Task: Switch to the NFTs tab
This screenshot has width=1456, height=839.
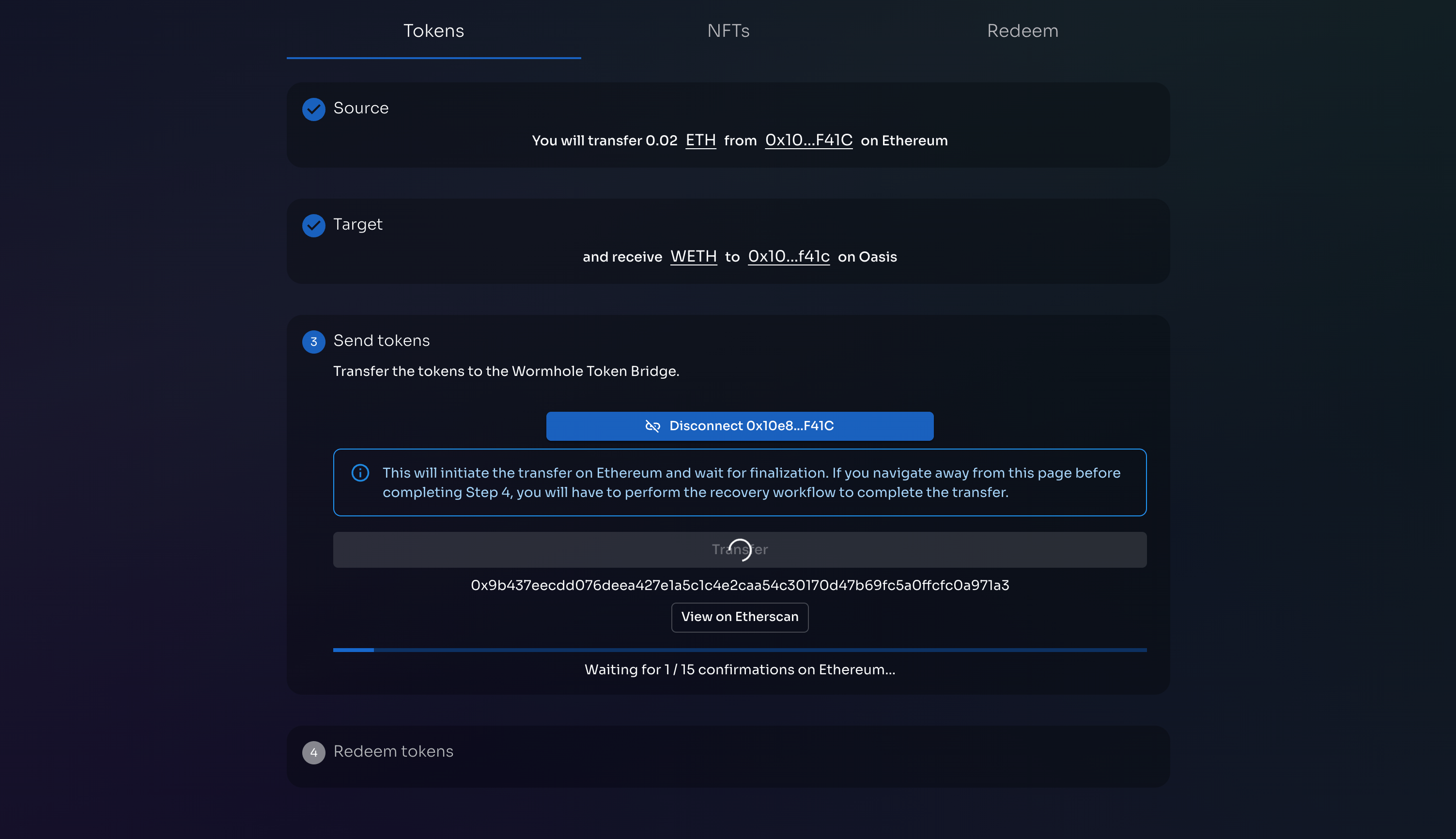Action: 728,31
